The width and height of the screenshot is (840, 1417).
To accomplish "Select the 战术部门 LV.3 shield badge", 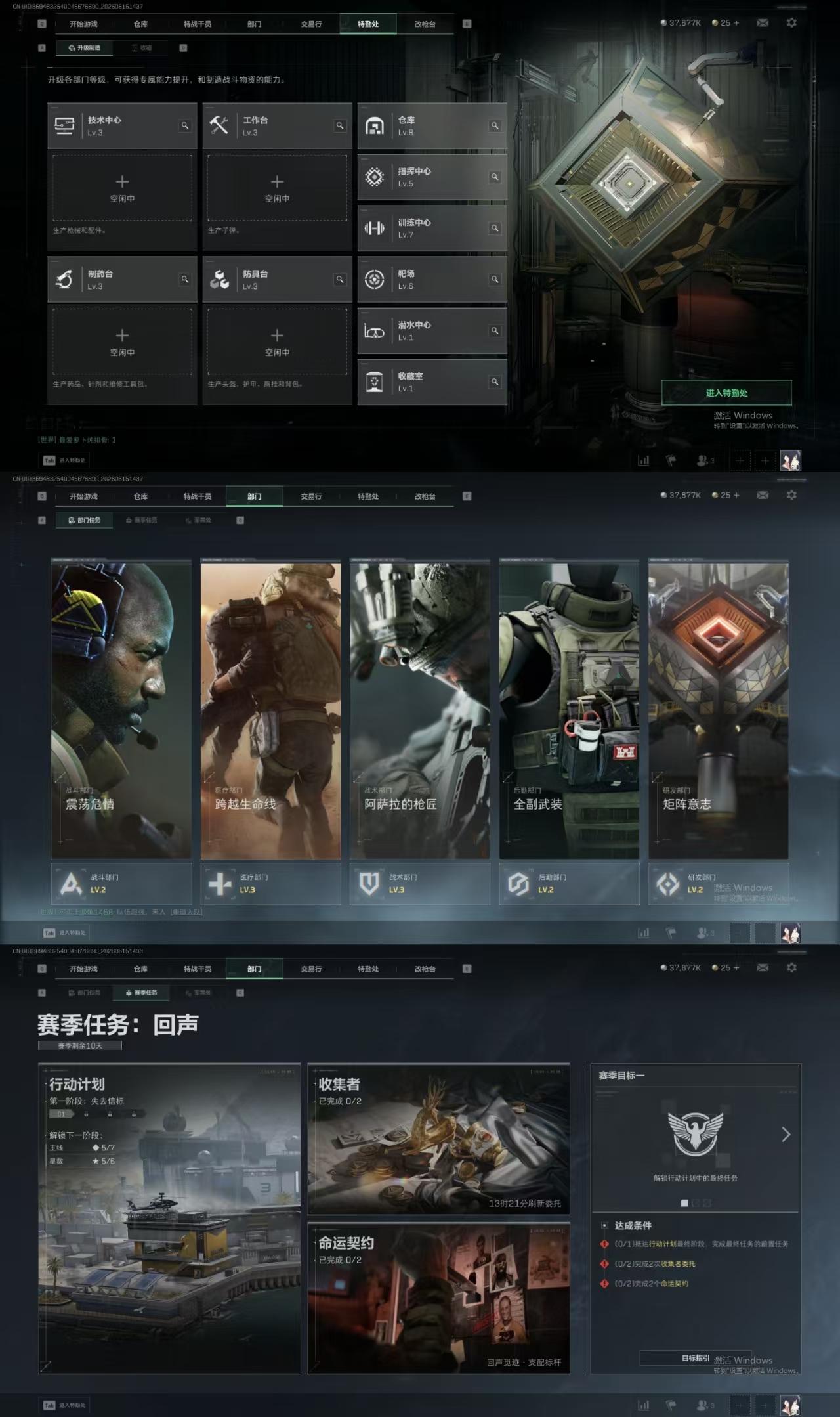I will [x=369, y=884].
